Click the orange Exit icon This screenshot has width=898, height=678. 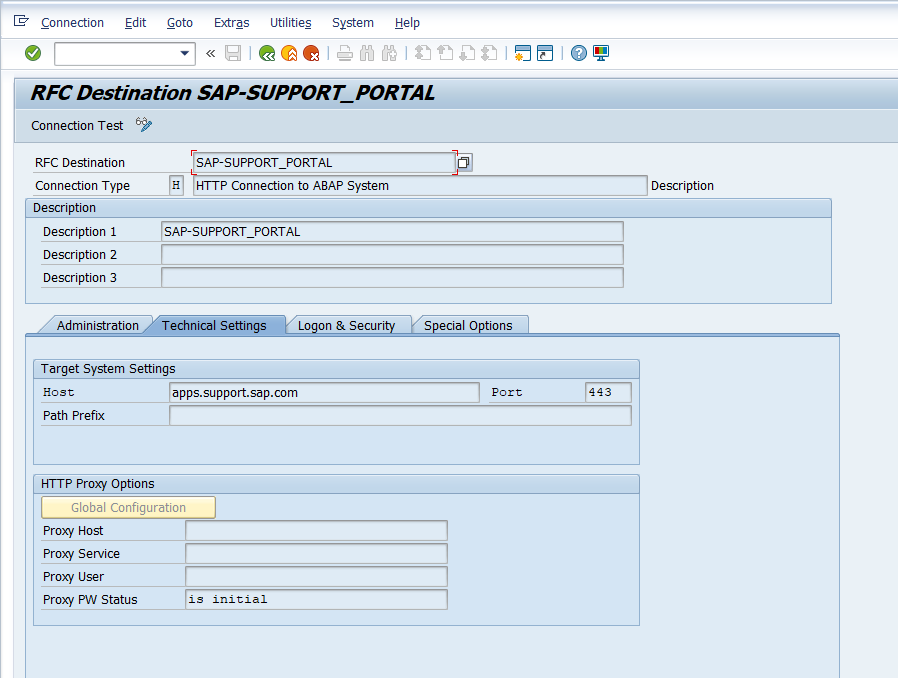pyautogui.click(x=289, y=53)
